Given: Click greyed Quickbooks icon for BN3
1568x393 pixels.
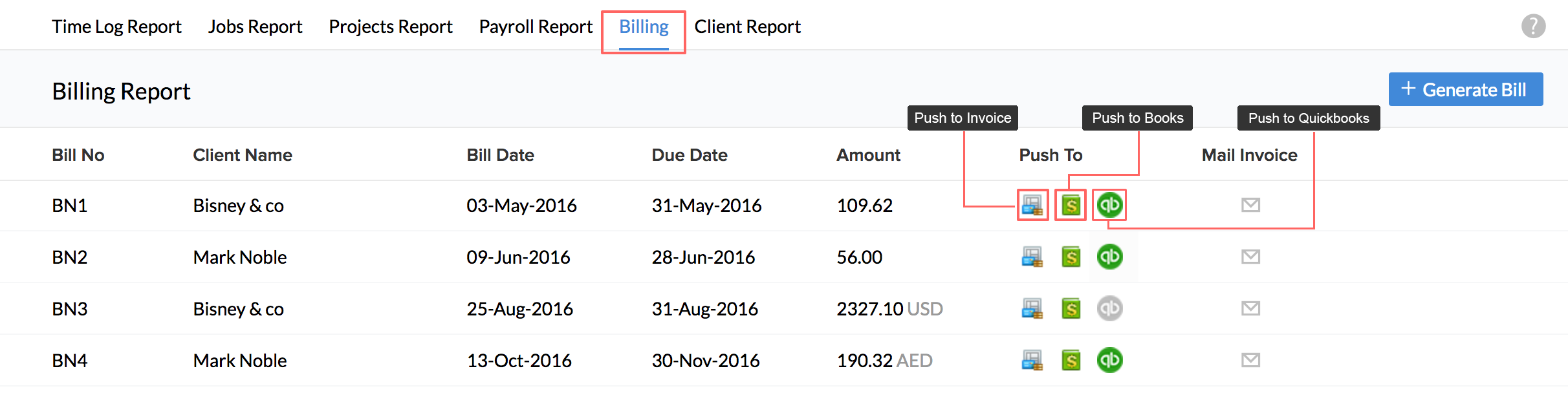Looking at the screenshot, I should point(1109,309).
